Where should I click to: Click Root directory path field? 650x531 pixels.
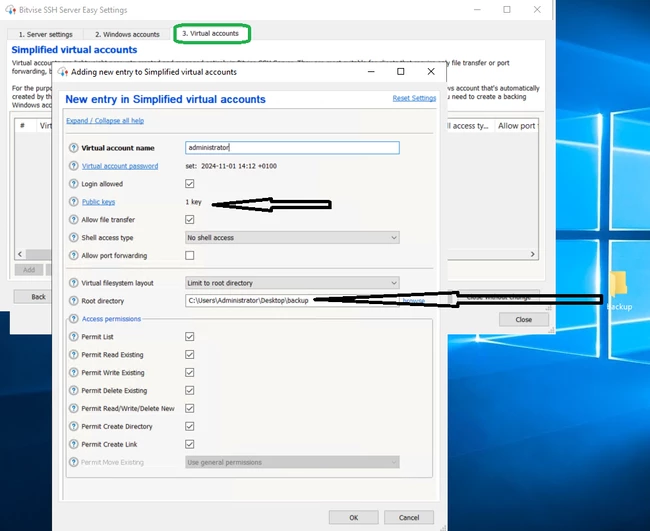pos(292,301)
